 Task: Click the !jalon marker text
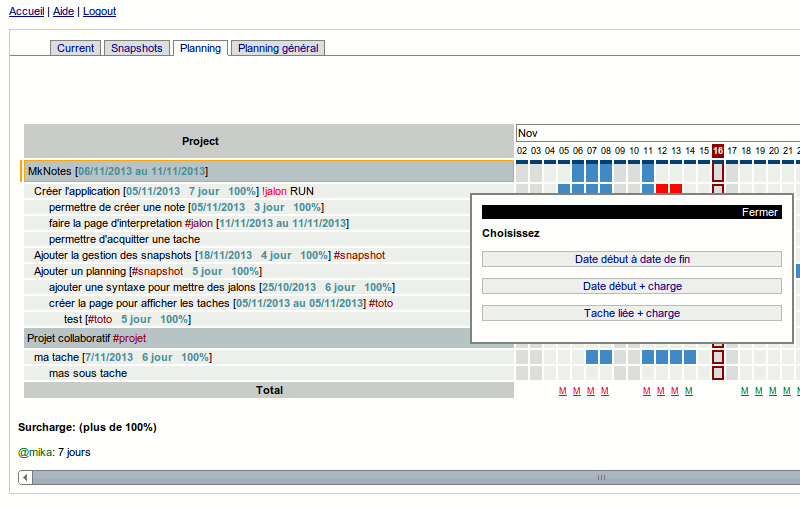click(x=274, y=191)
